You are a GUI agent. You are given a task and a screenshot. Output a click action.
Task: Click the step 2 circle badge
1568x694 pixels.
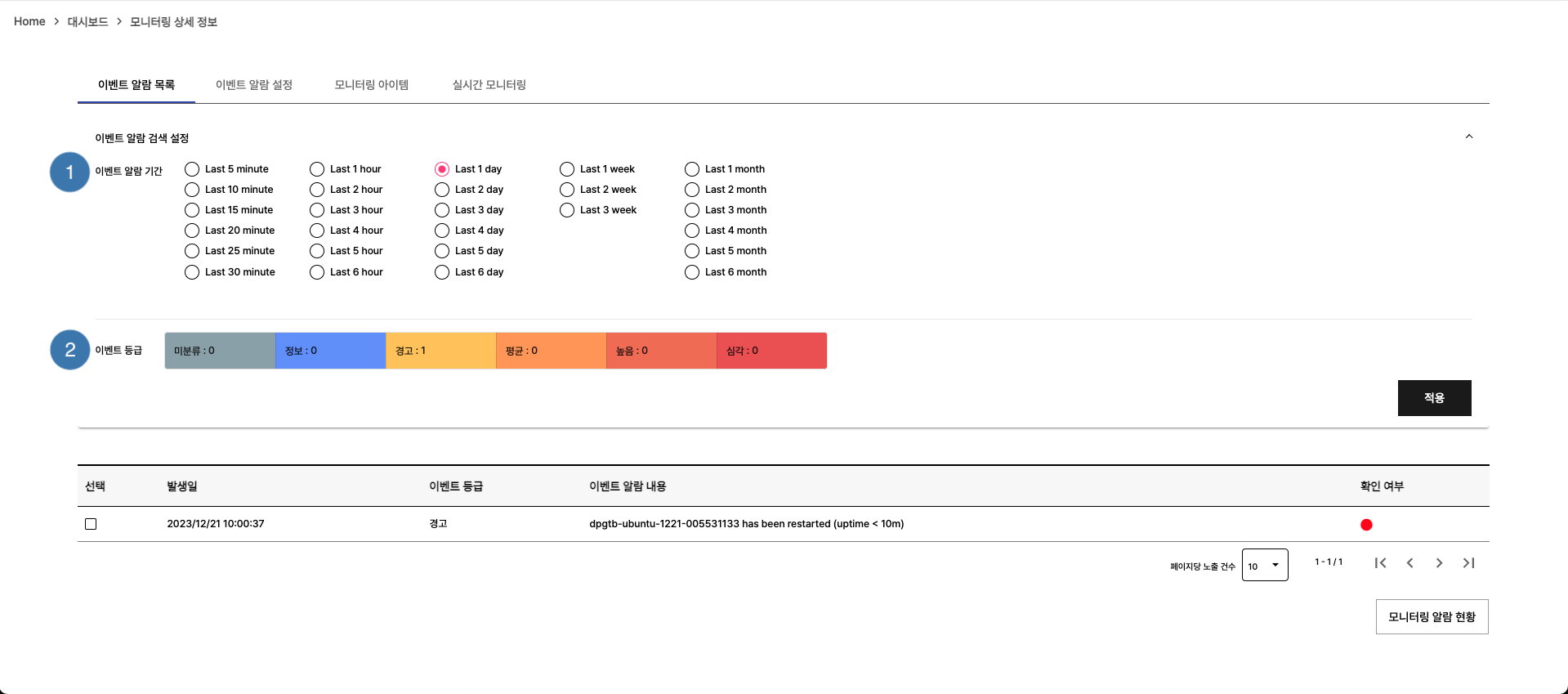tap(69, 350)
